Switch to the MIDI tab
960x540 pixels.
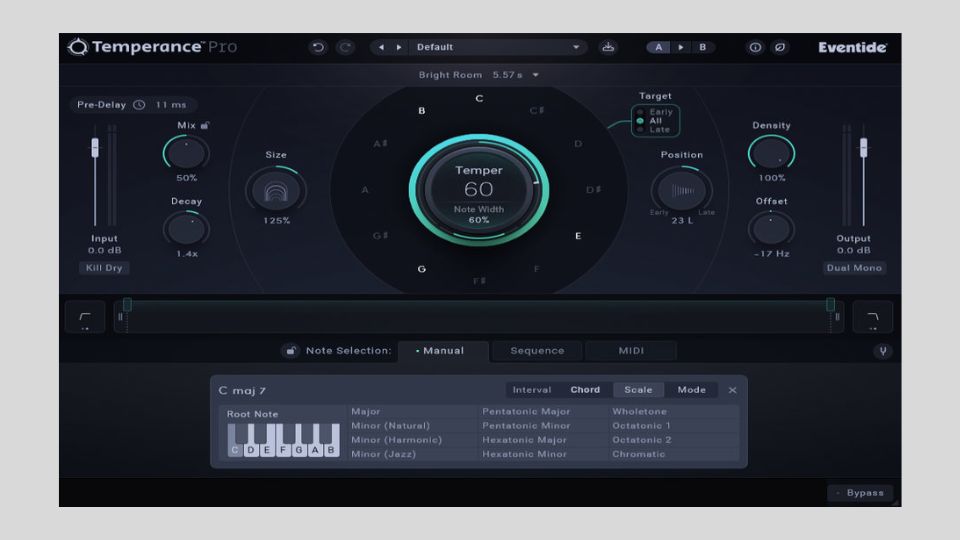pyautogui.click(x=631, y=351)
